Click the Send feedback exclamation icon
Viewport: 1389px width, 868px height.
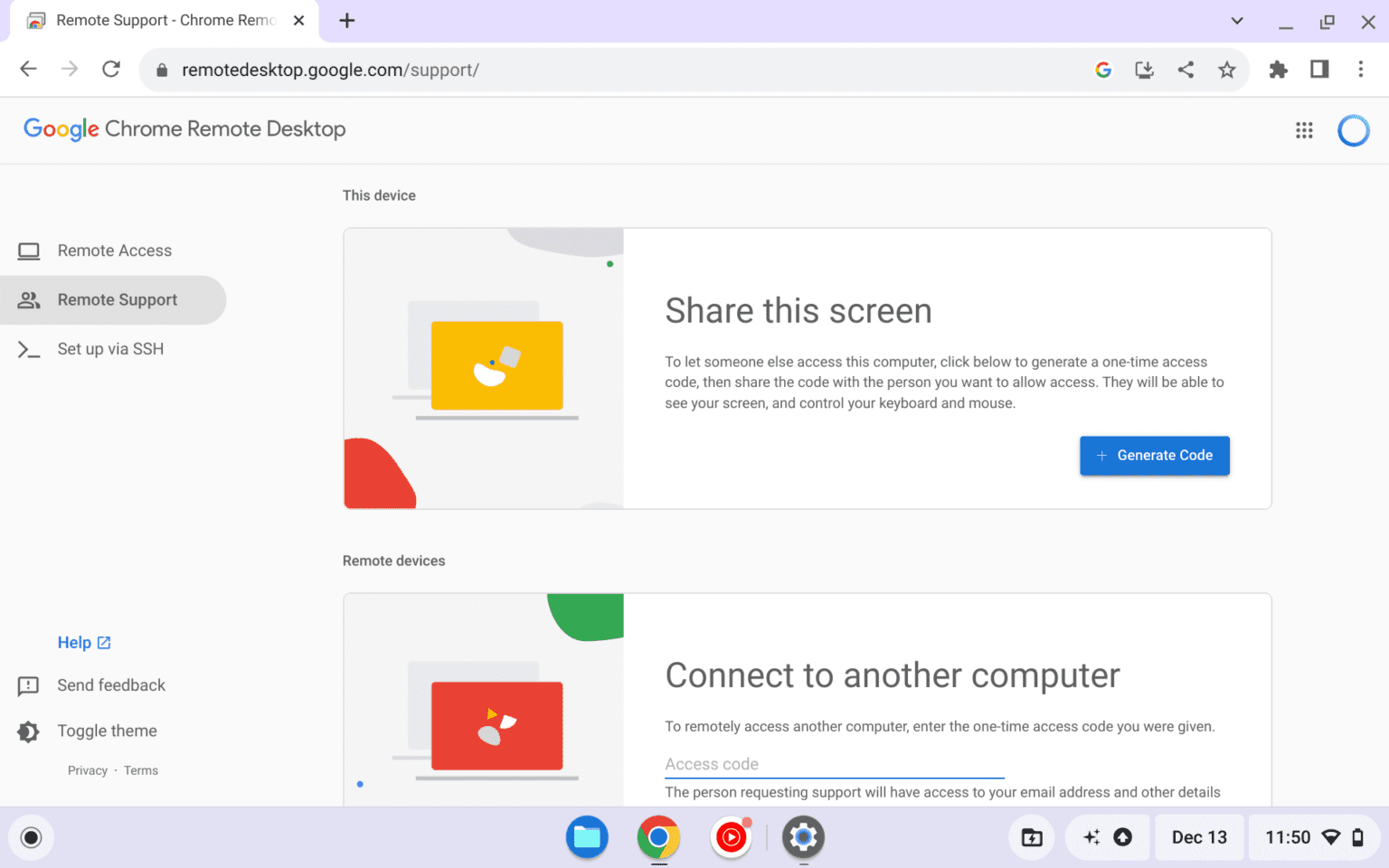pyautogui.click(x=27, y=685)
